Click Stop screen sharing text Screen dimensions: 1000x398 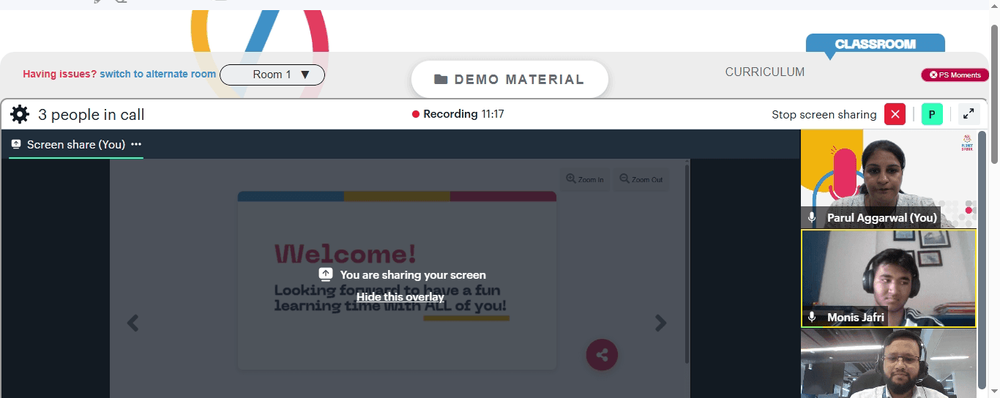tap(824, 115)
